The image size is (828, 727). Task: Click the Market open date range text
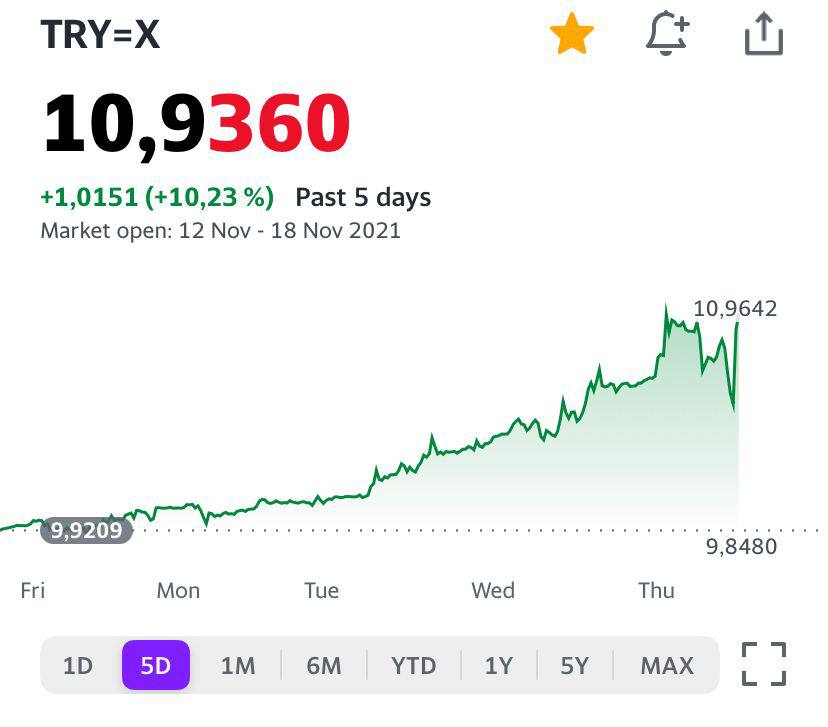[x=220, y=231]
